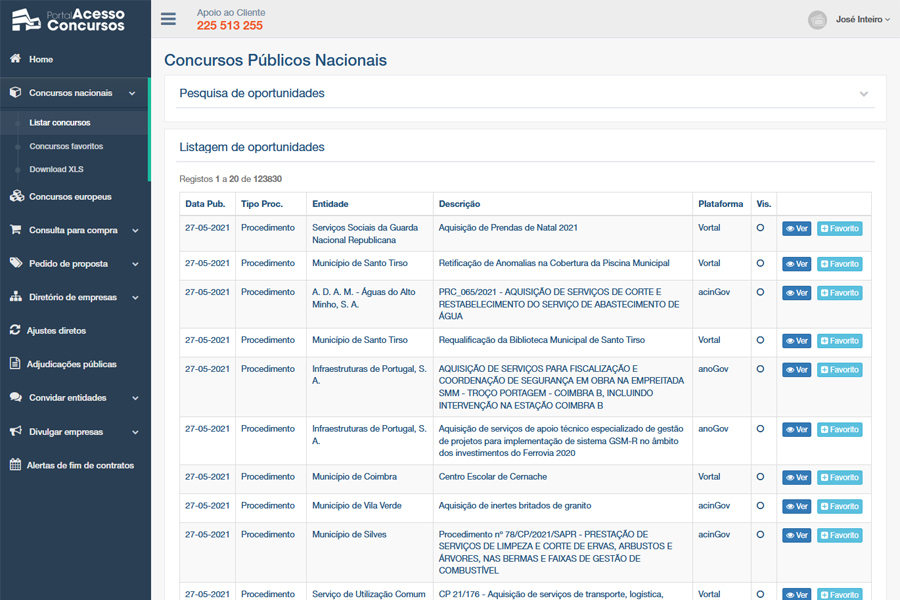
Task: Expand the Convidar entidades chevron
Action: 135,398
